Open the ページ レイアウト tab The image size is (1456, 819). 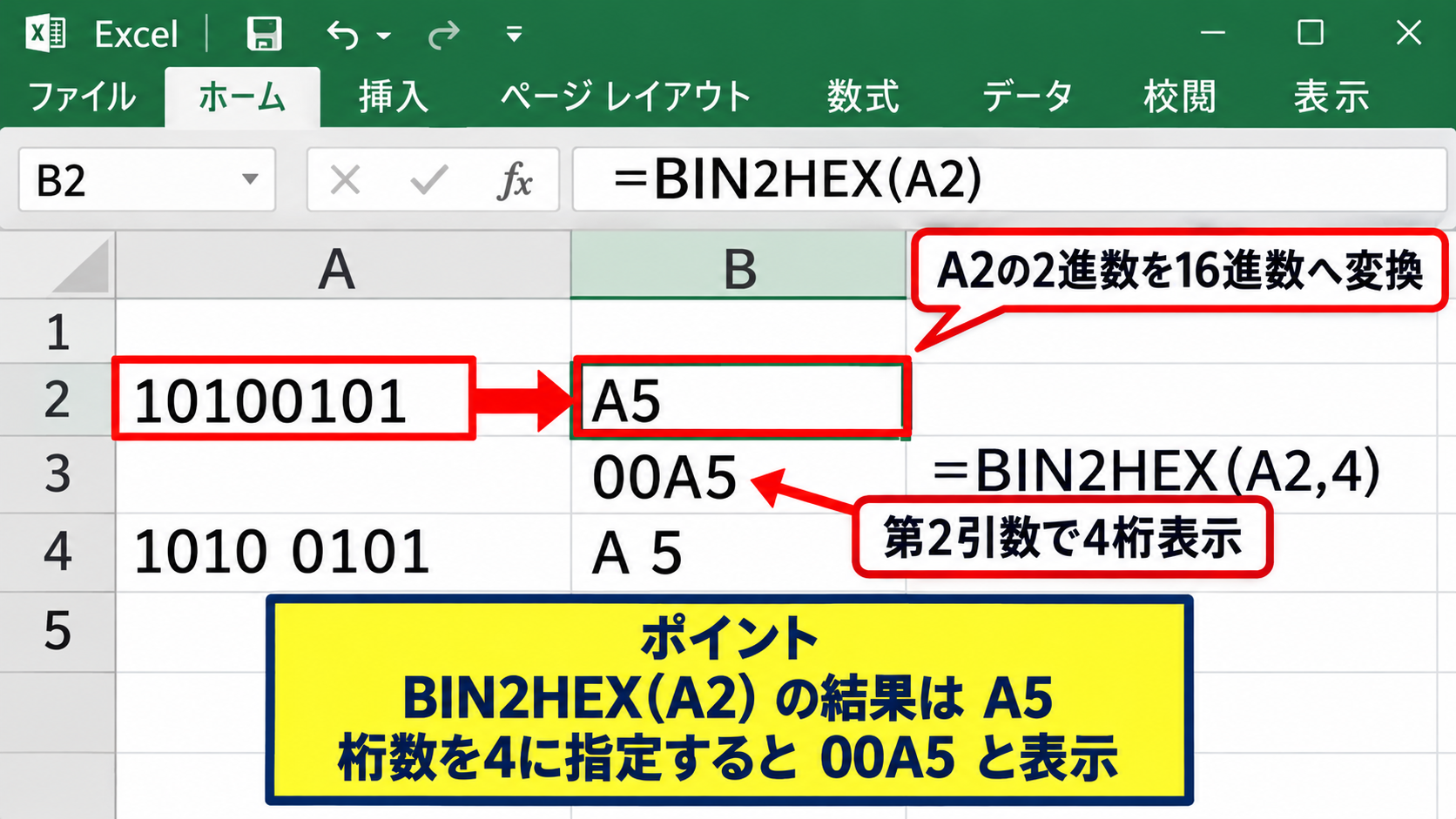[x=625, y=97]
